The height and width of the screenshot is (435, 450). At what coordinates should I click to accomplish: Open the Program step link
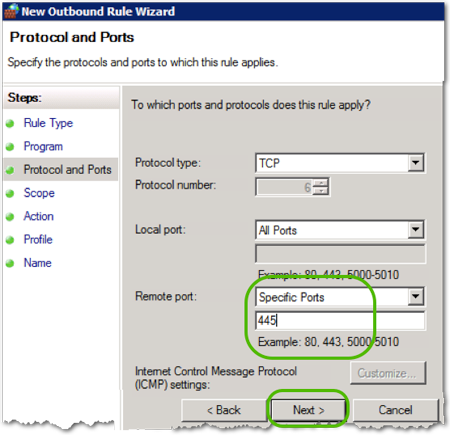(43, 147)
